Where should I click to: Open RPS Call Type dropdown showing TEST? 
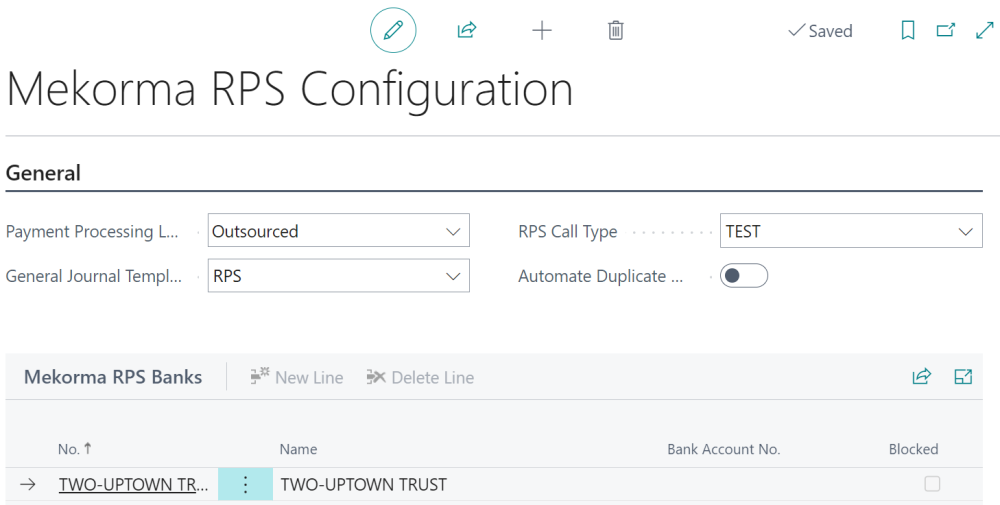(851, 230)
